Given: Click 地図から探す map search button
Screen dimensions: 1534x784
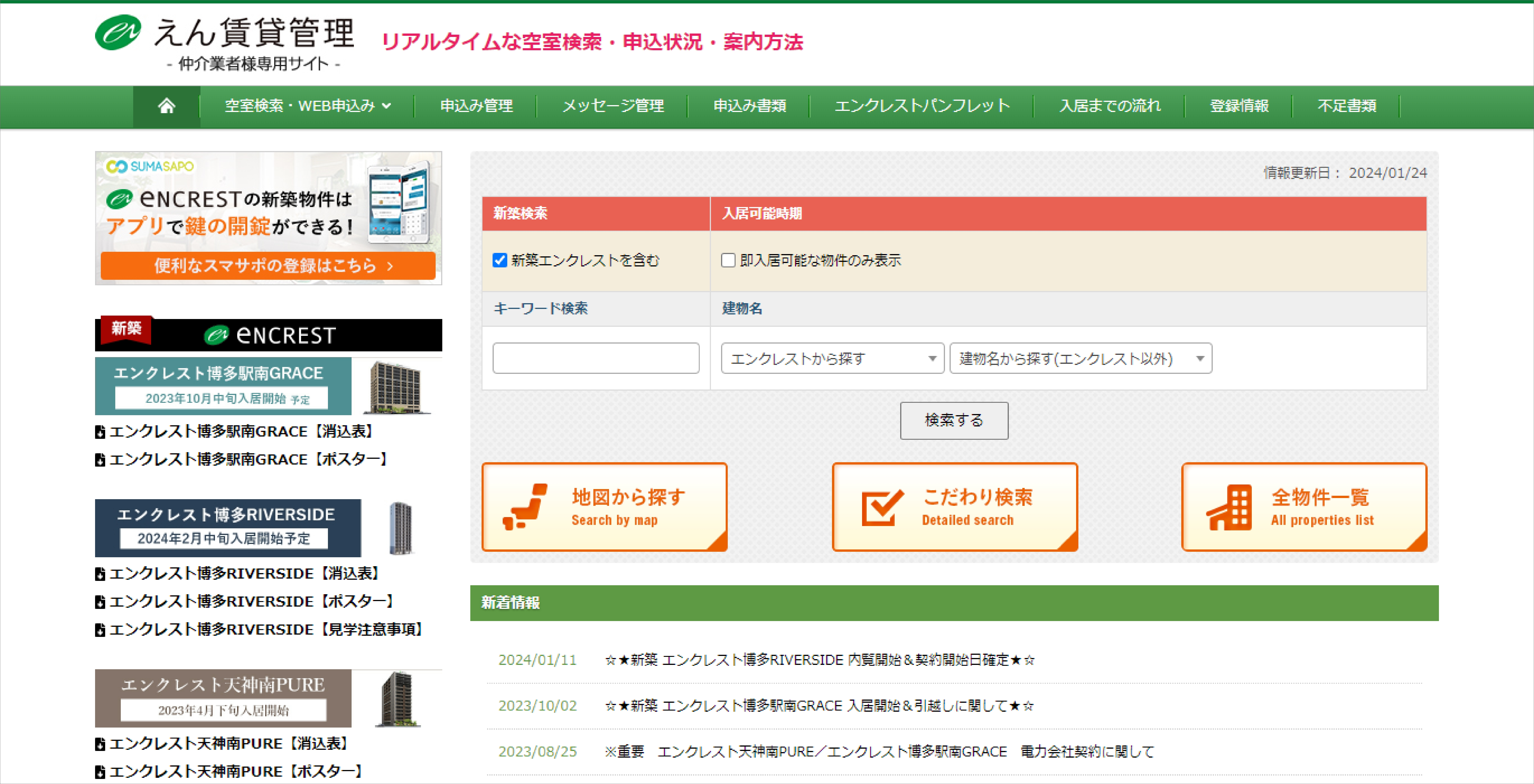Looking at the screenshot, I should point(604,507).
